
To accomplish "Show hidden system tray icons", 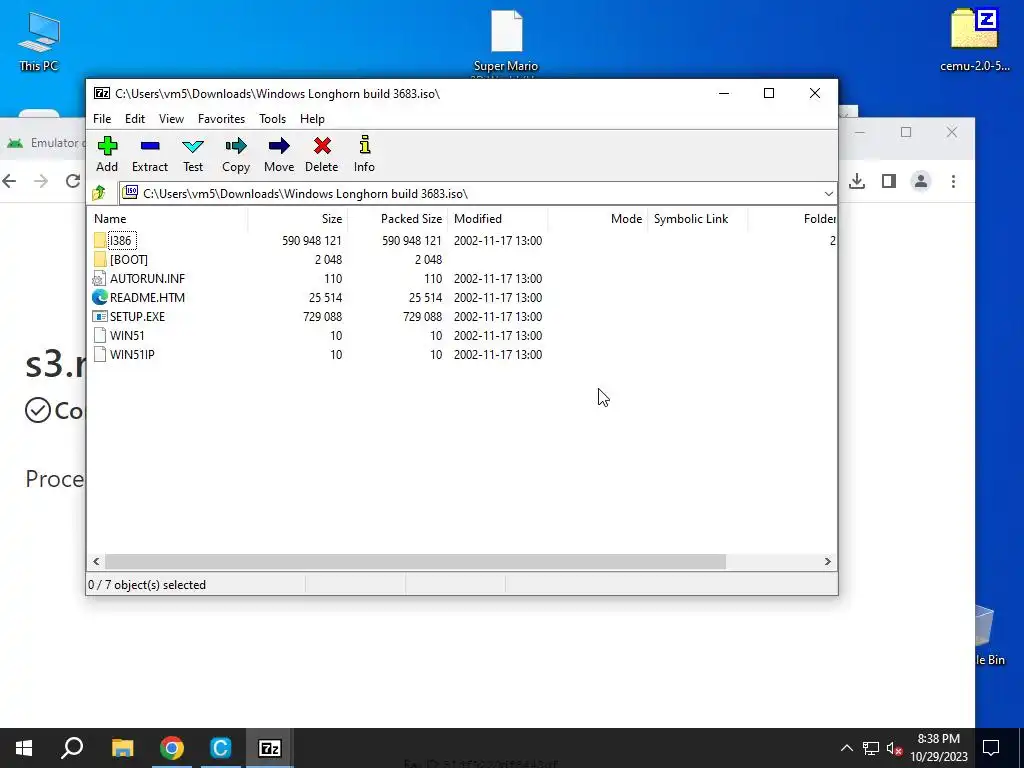I will click(846, 748).
